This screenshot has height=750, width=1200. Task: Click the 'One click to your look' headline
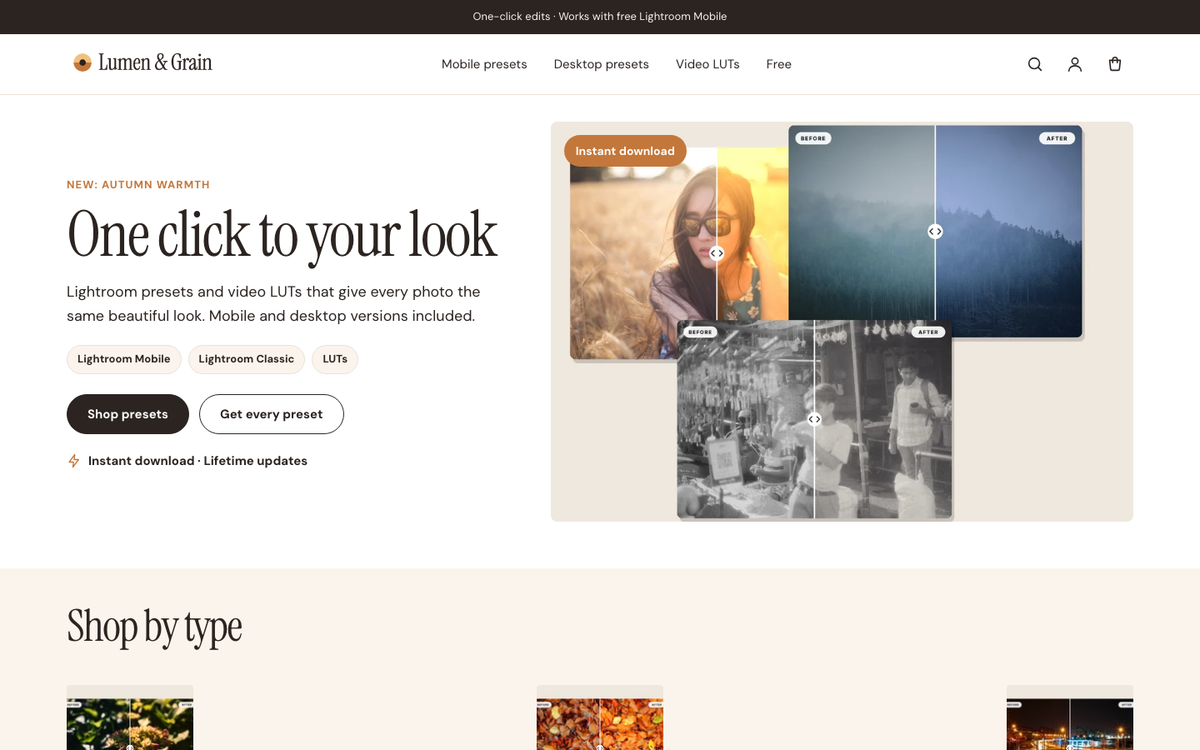point(282,234)
